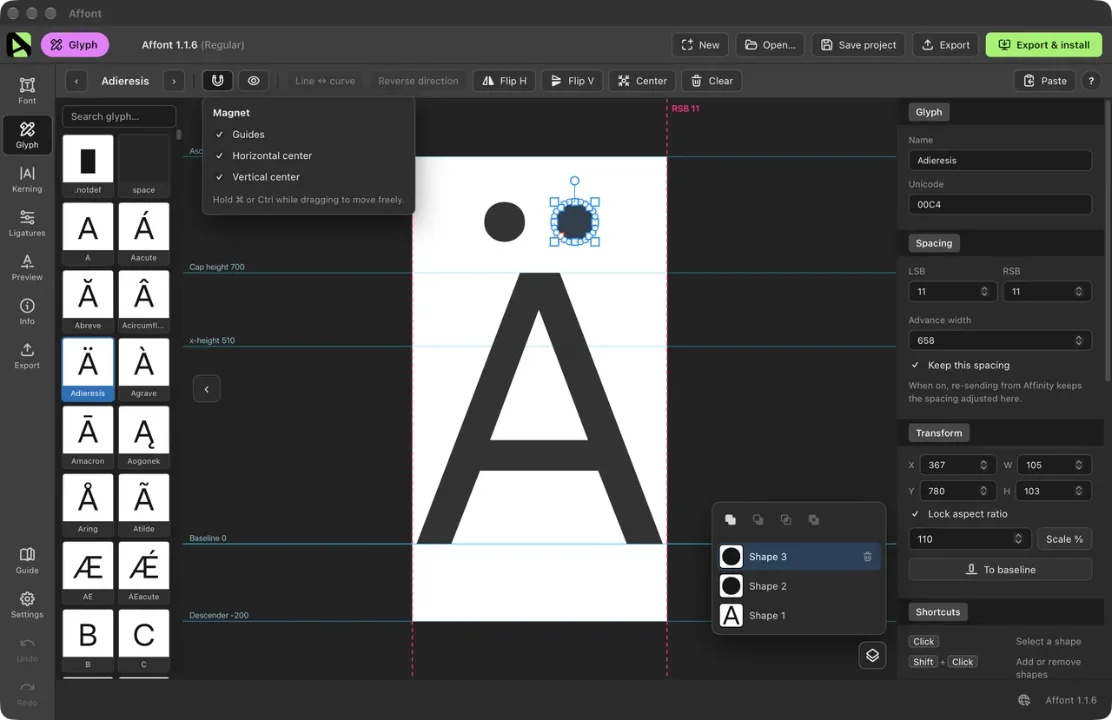
Task: Open the Ligatures section in sidebar
Action: (x=27, y=223)
